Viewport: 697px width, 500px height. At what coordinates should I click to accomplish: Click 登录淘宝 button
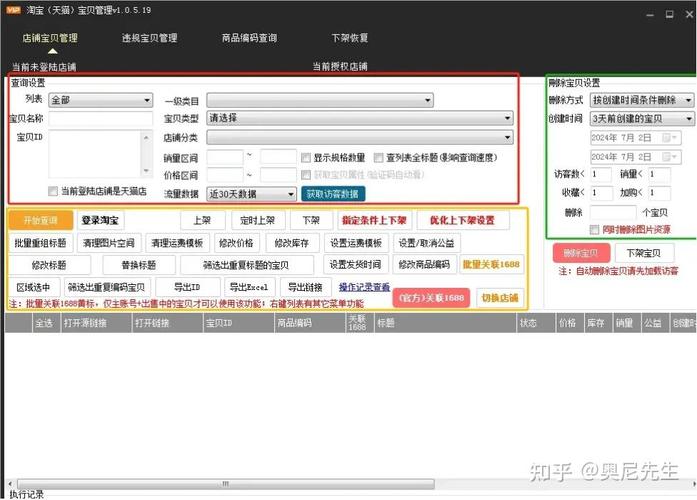[100, 220]
